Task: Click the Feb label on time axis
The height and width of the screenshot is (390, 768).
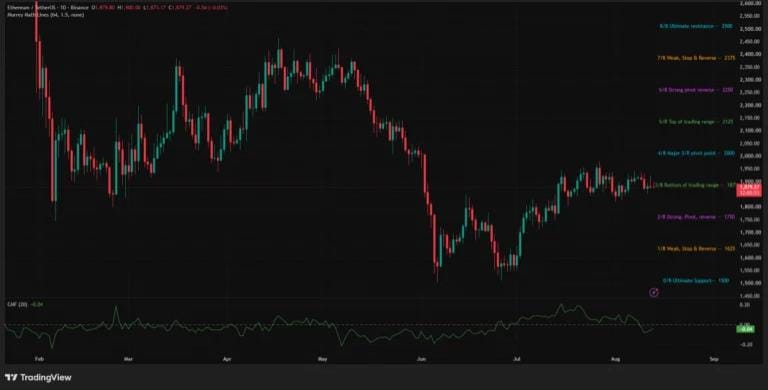Action: click(x=40, y=359)
